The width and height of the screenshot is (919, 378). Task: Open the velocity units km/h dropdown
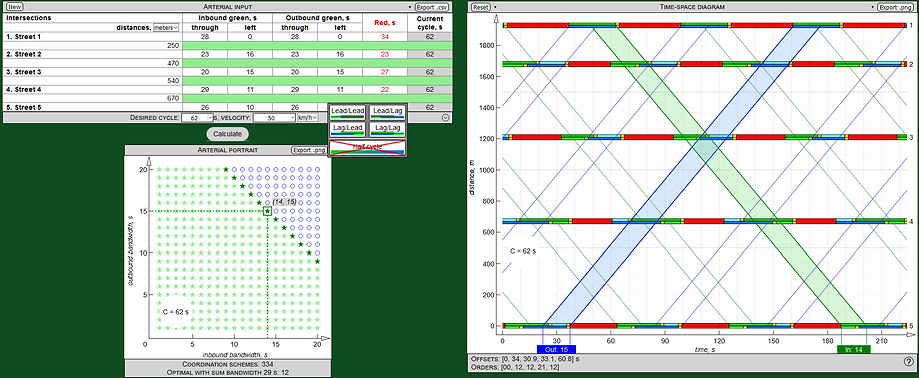click(x=307, y=118)
